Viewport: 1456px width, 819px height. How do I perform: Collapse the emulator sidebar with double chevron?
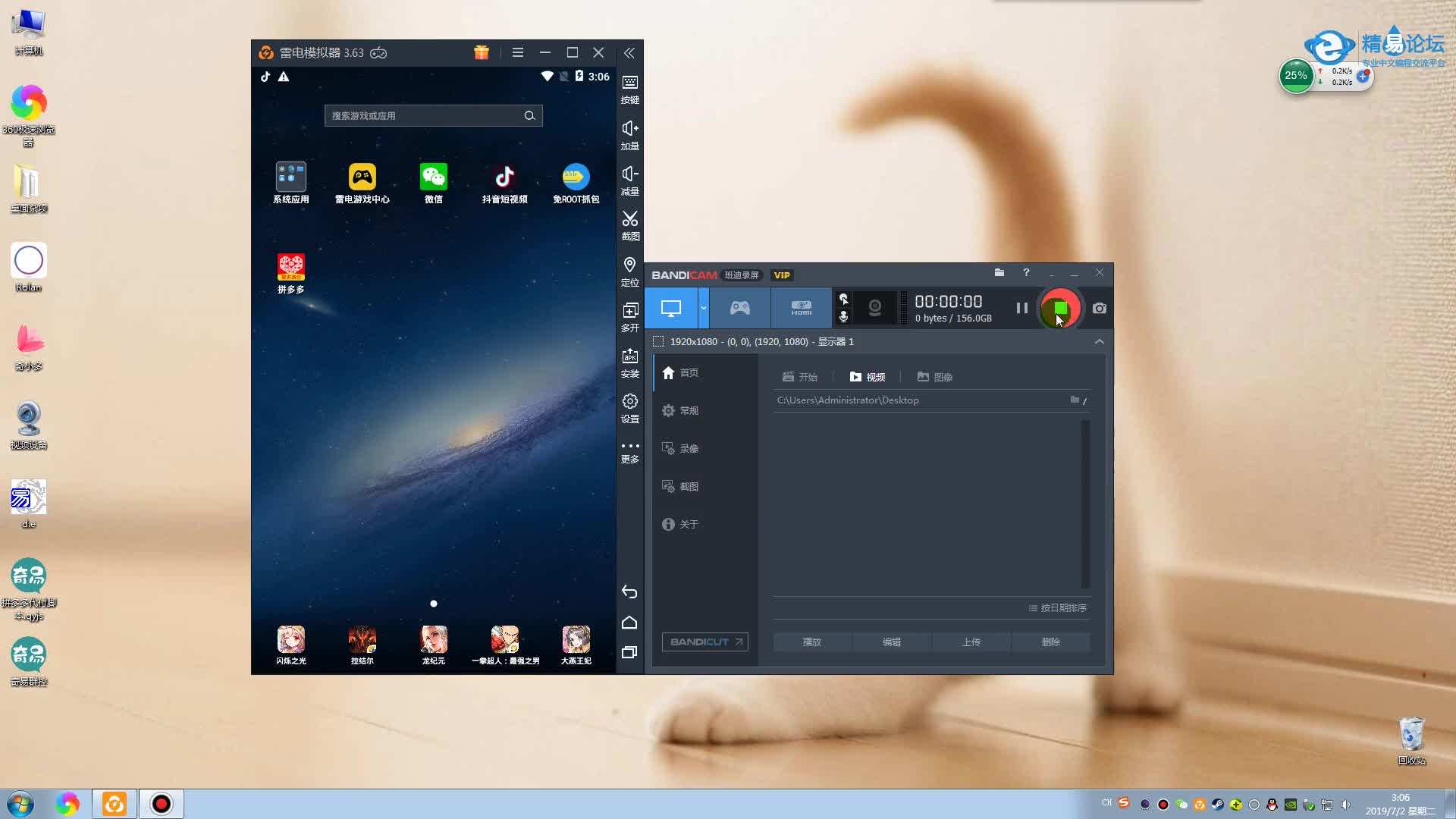pyautogui.click(x=629, y=53)
